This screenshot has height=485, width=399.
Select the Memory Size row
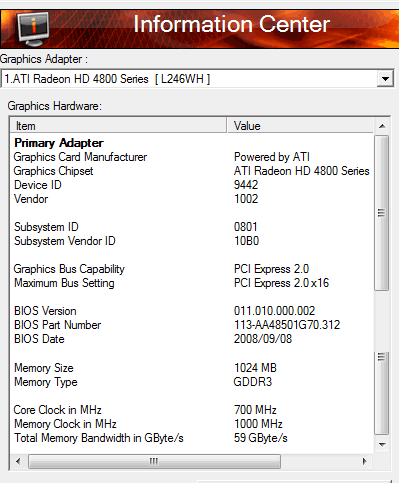[x=192, y=368]
